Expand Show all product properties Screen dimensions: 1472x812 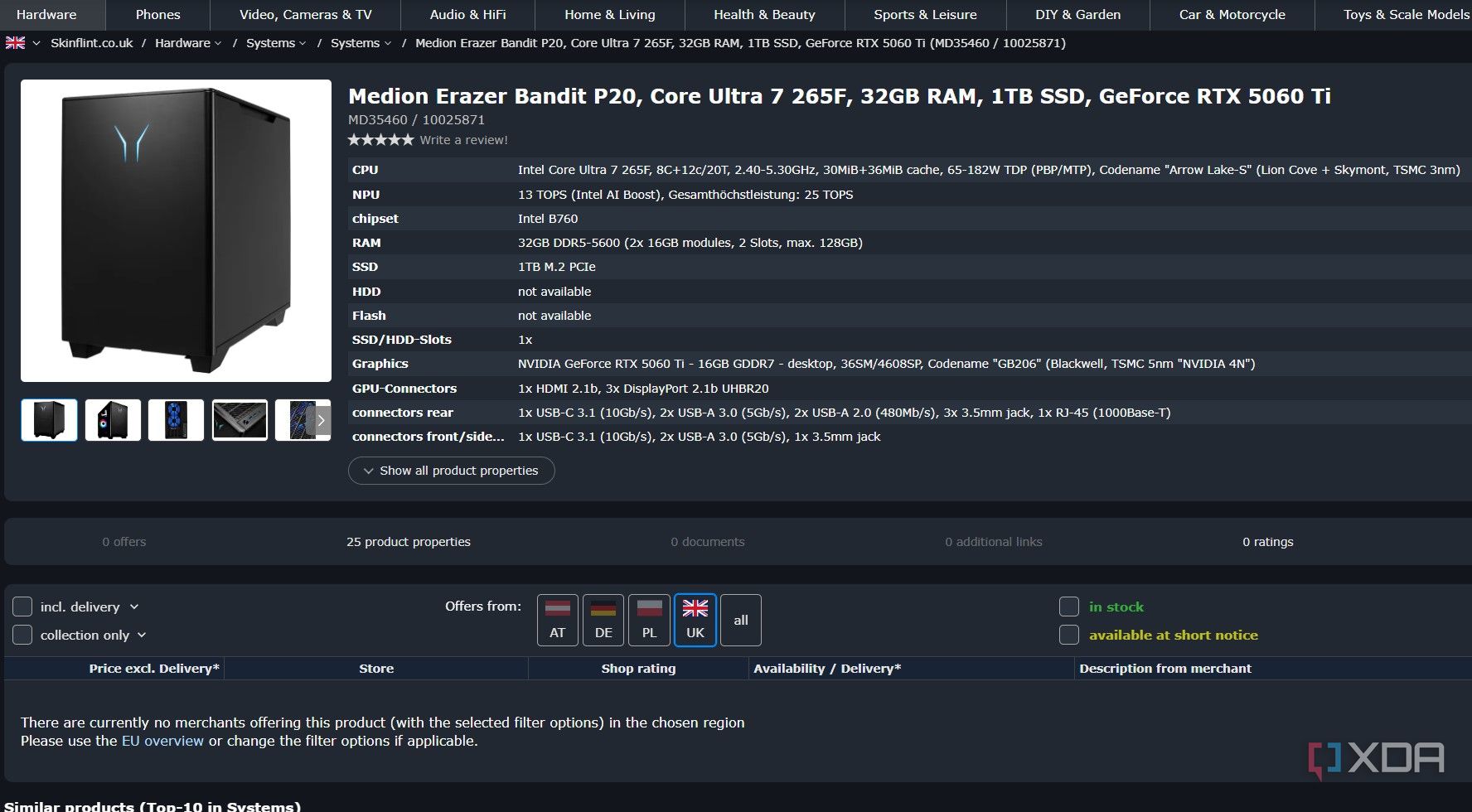point(452,471)
